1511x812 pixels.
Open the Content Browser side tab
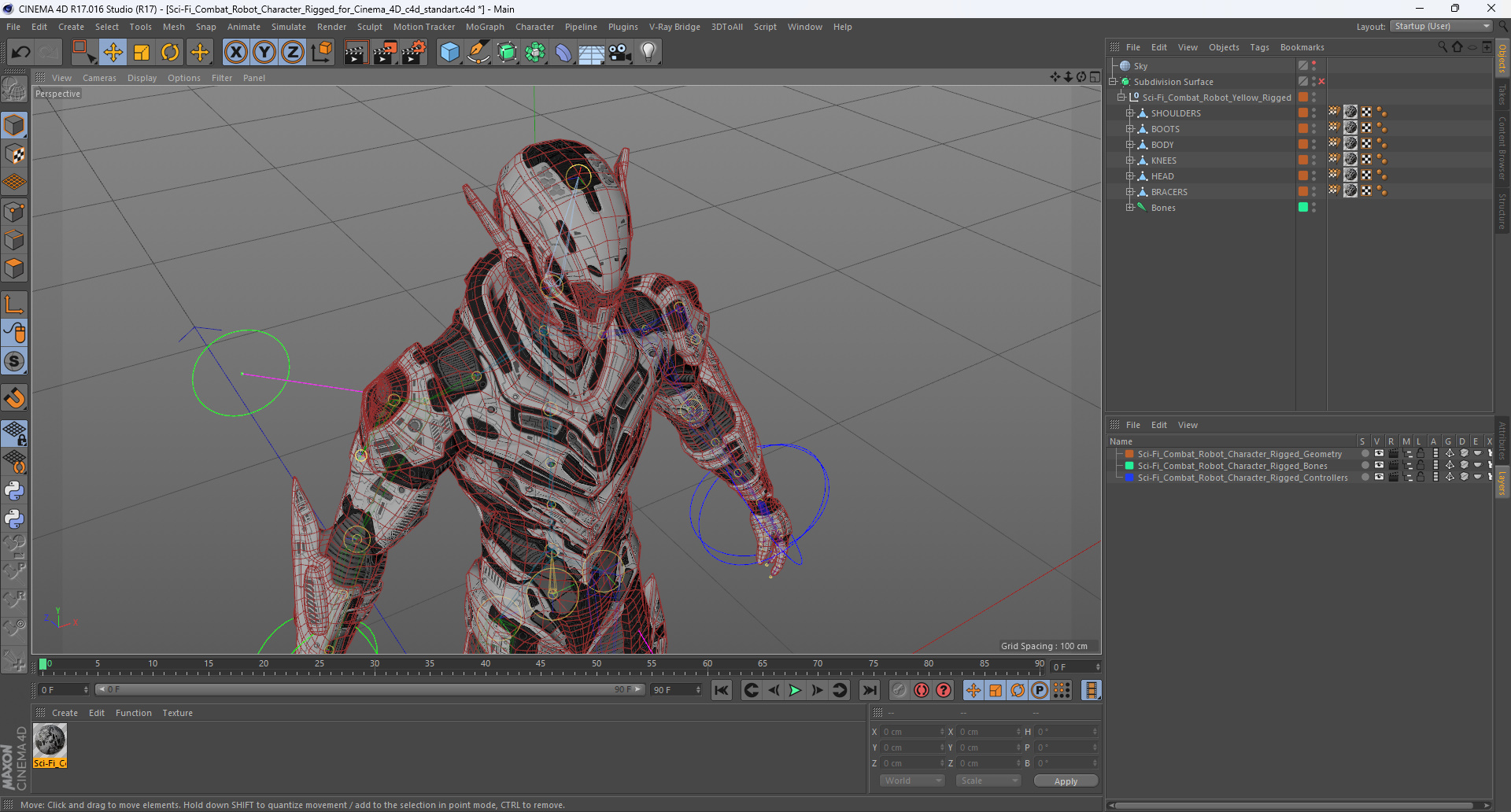[1502, 148]
